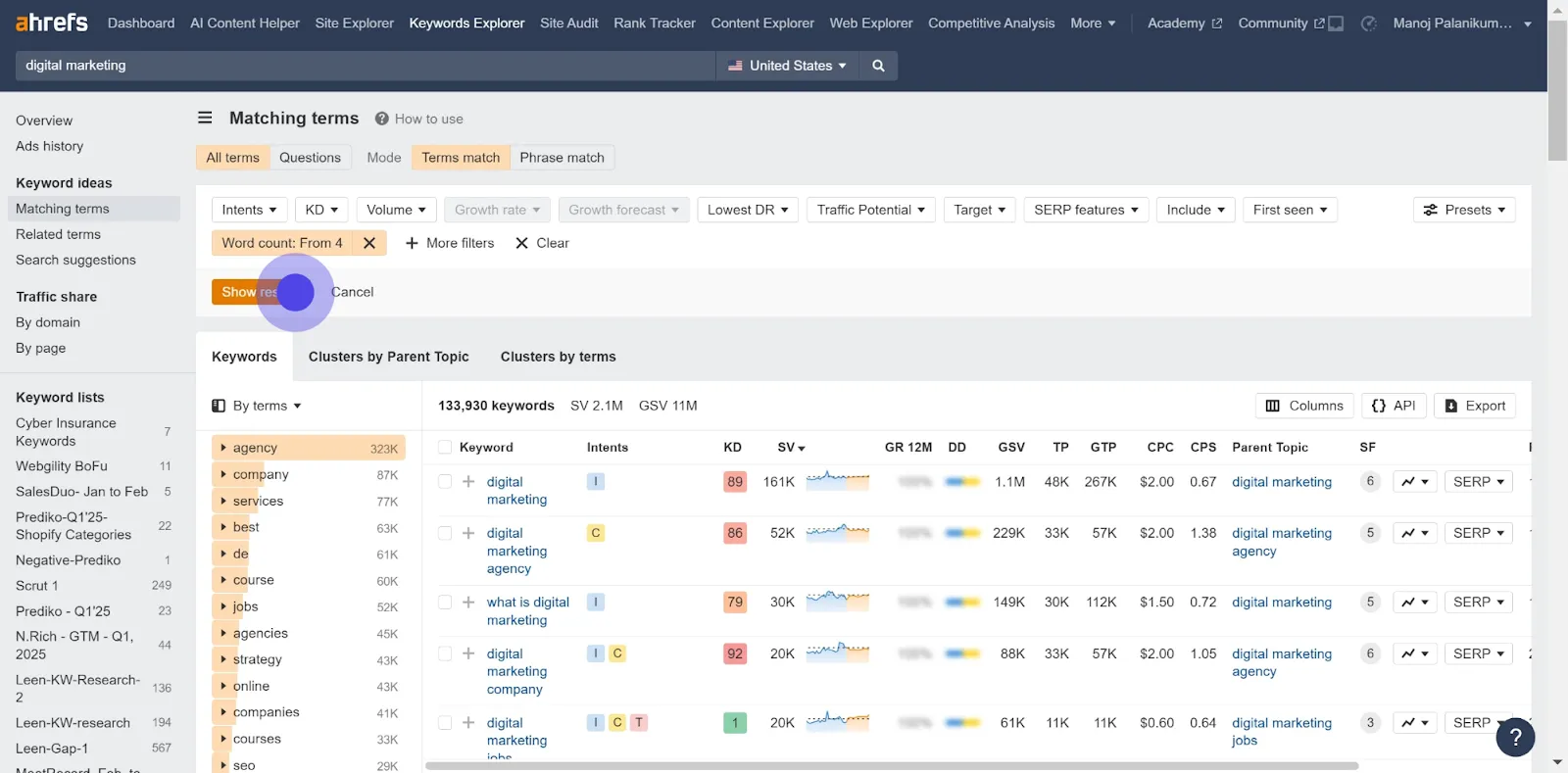Image resolution: width=1568 pixels, height=773 pixels.
Task: Open the KD filter dropdown
Action: pyautogui.click(x=321, y=210)
